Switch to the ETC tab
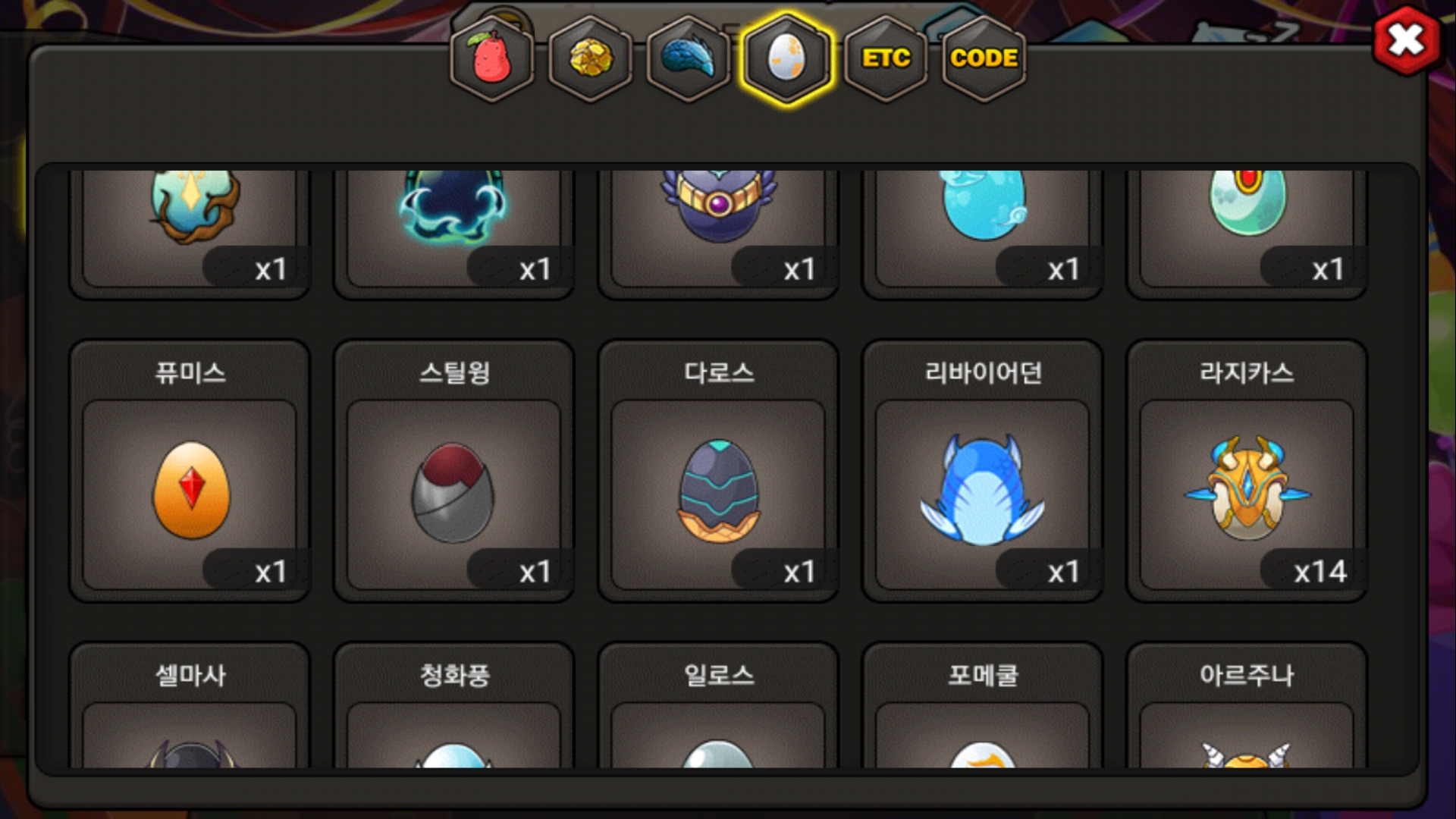Viewport: 1456px width, 819px height. point(886,58)
